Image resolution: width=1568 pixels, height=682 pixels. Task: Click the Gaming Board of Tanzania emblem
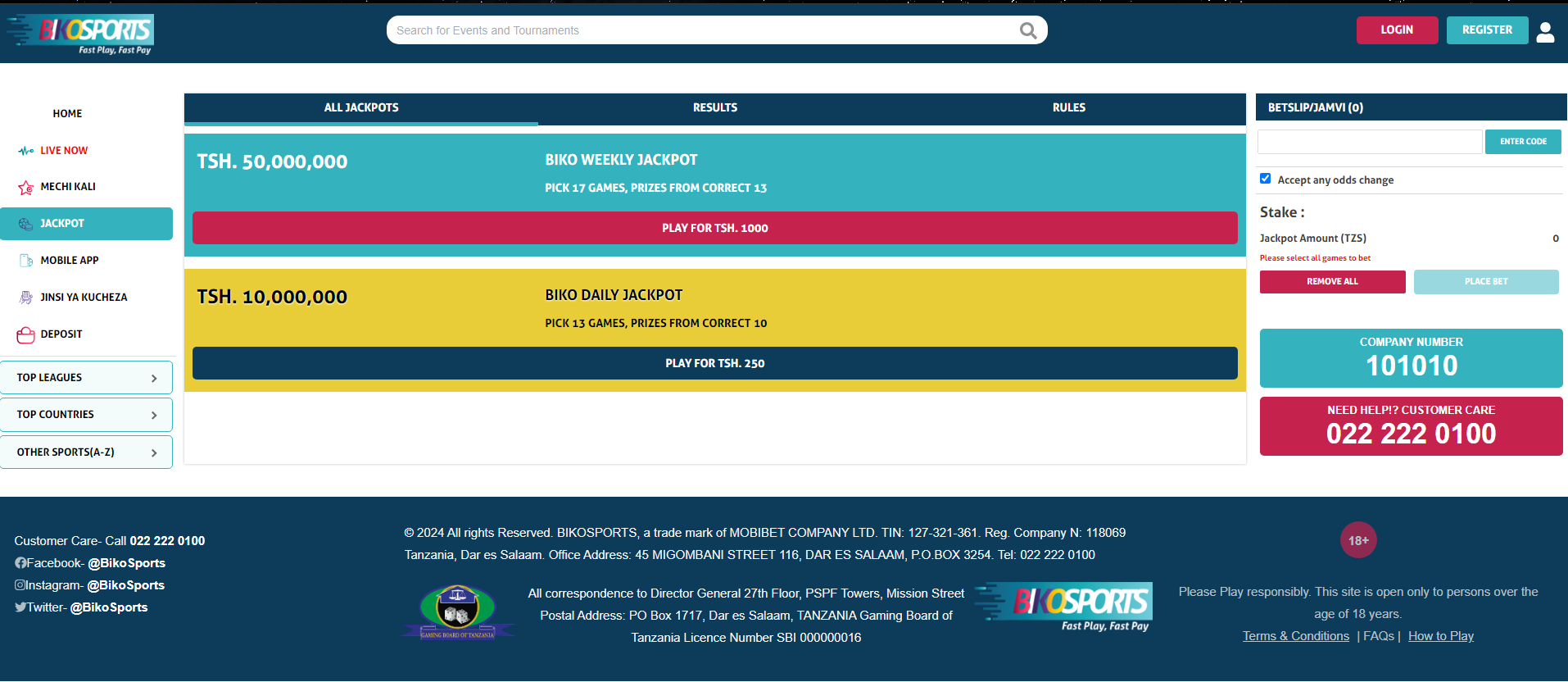(x=458, y=612)
